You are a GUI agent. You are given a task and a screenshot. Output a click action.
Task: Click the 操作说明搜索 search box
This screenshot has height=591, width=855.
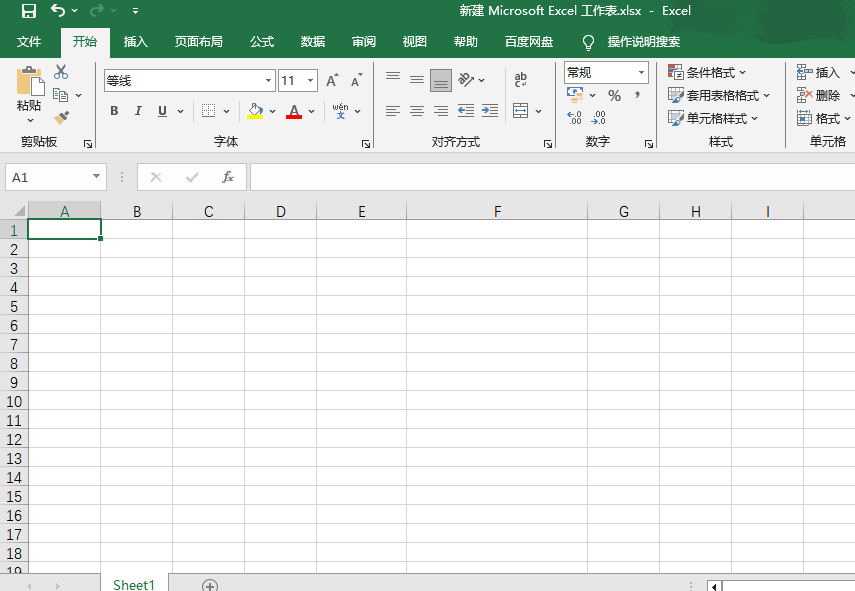[644, 42]
